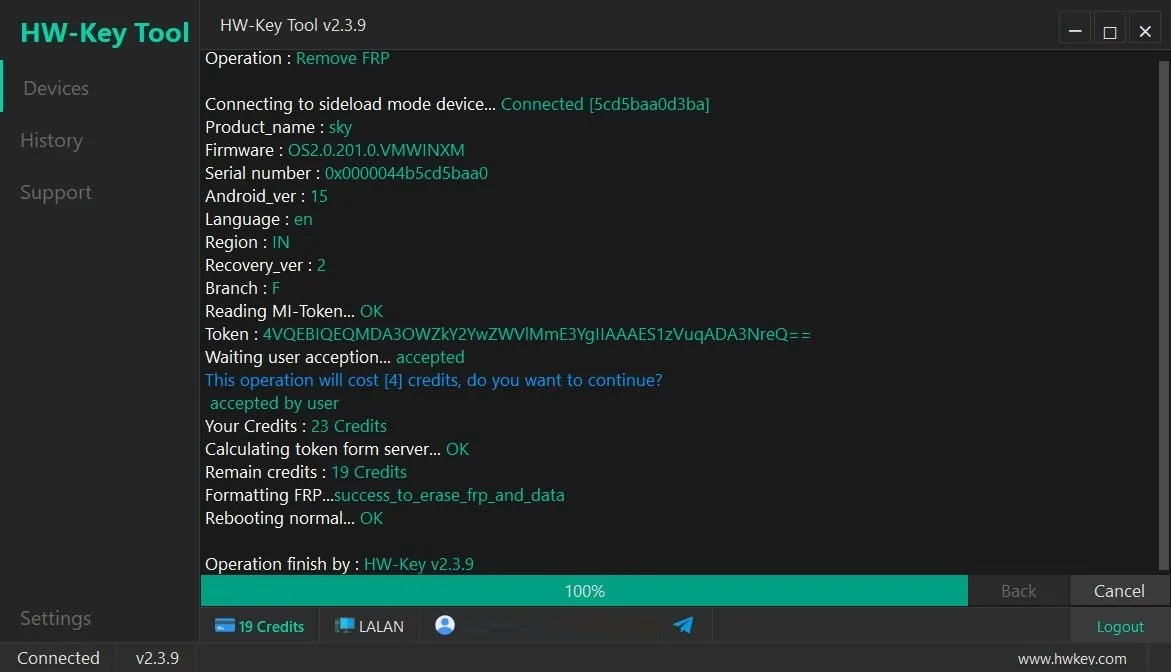Viewport: 1171px width, 672px height.
Task: Click the credit card credits icon
Action: [225, 626]
